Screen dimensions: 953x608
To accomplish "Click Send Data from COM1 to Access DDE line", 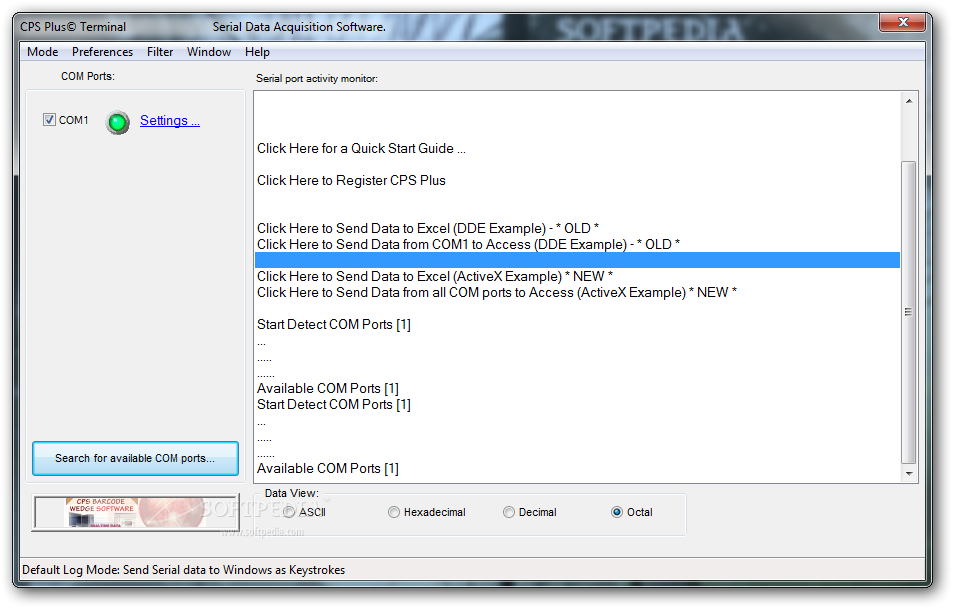I will coord(468,244).
